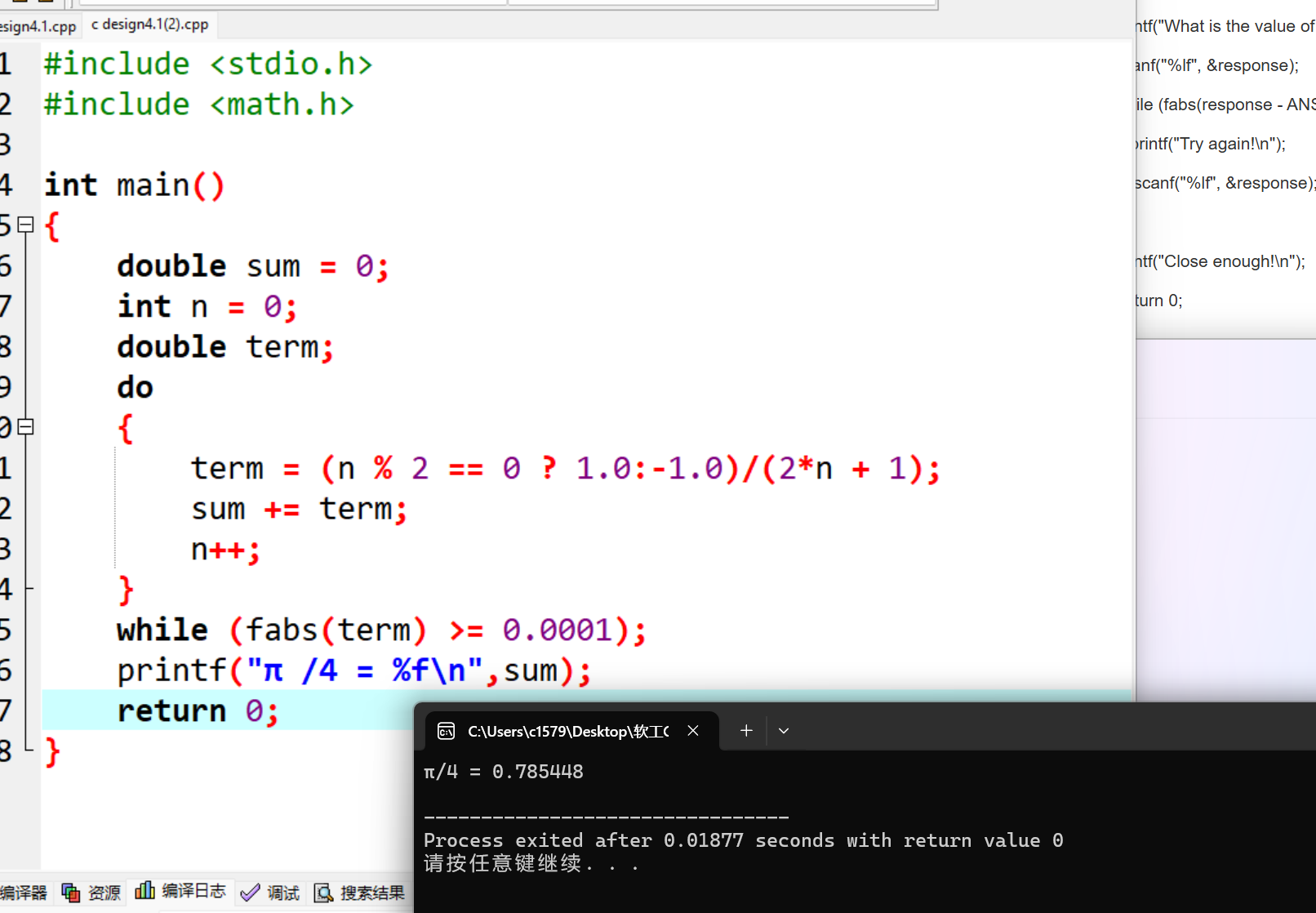Place cursor in the '#include <math.h>' line
The height and width of the screenshot is (913, 1316).
click(x=198, y=104)
